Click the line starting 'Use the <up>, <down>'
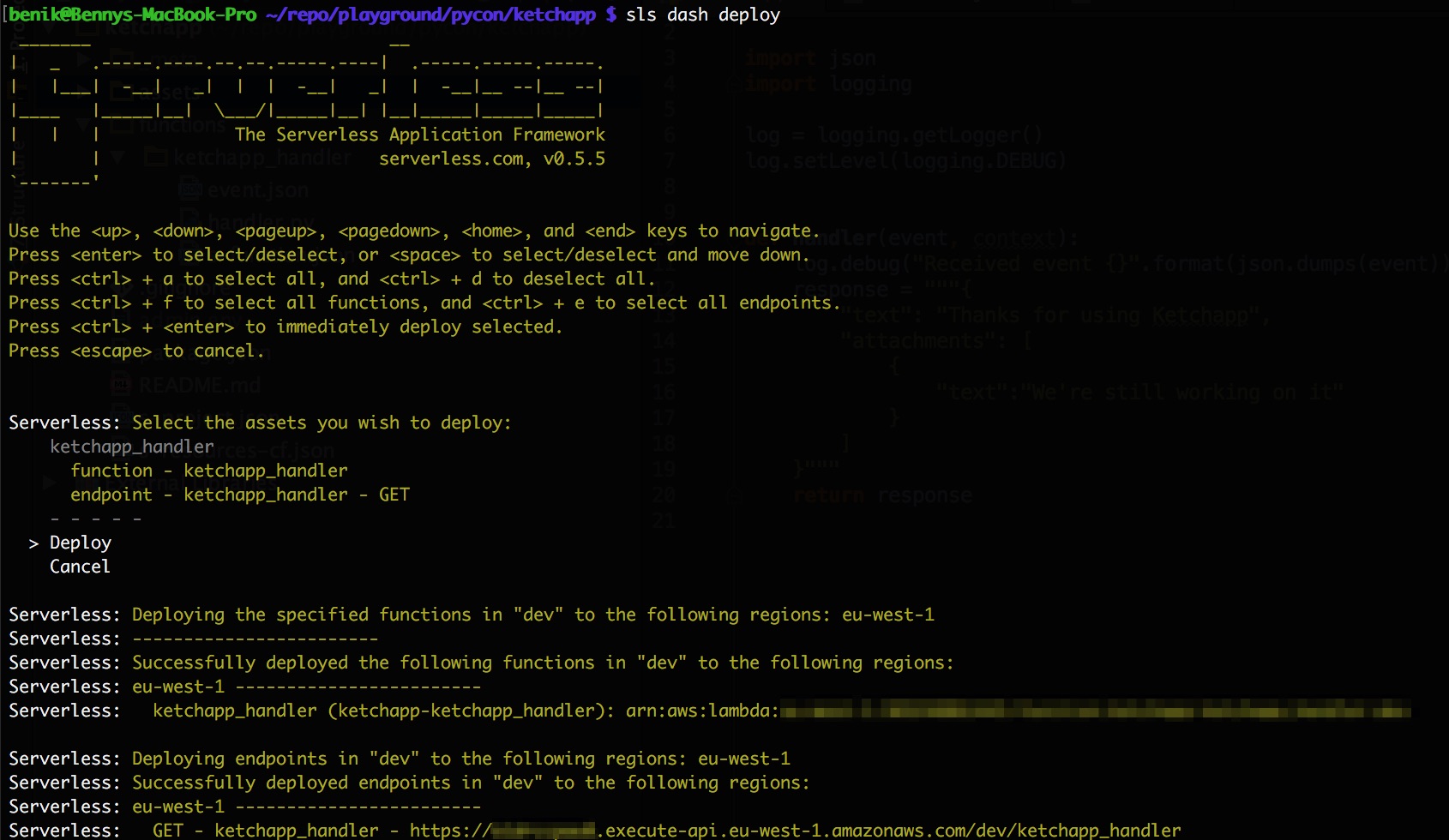 point(414,231)
